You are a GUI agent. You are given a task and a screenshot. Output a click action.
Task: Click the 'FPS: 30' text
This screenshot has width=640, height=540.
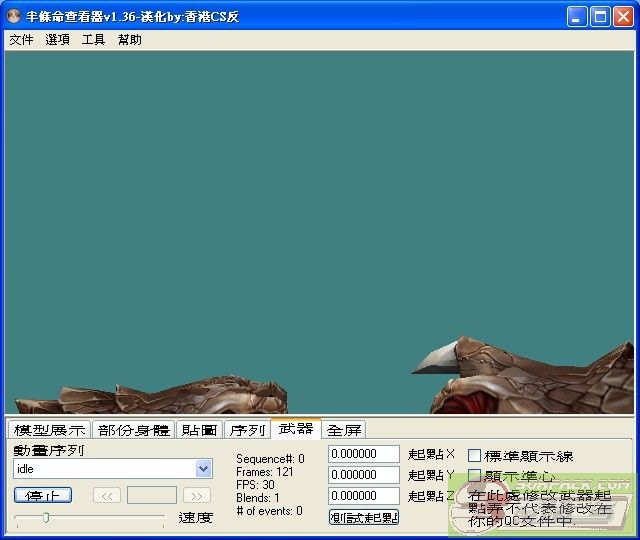(x=255, y=485)
